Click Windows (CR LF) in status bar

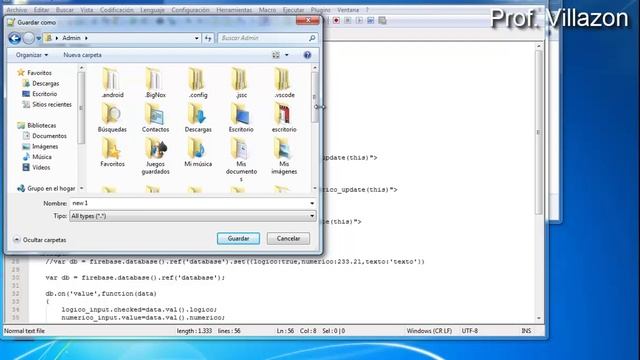point(429,331)
